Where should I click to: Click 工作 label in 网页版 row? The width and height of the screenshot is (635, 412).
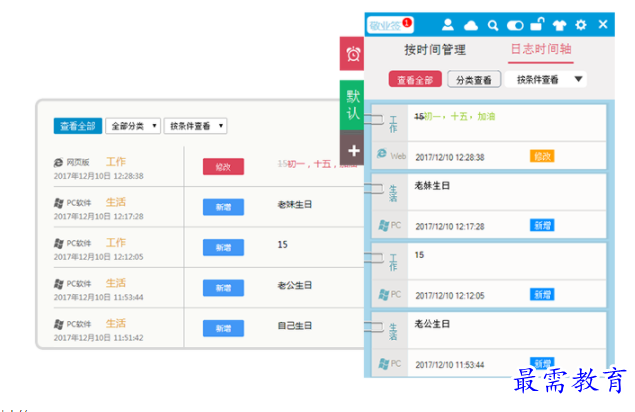116,162
